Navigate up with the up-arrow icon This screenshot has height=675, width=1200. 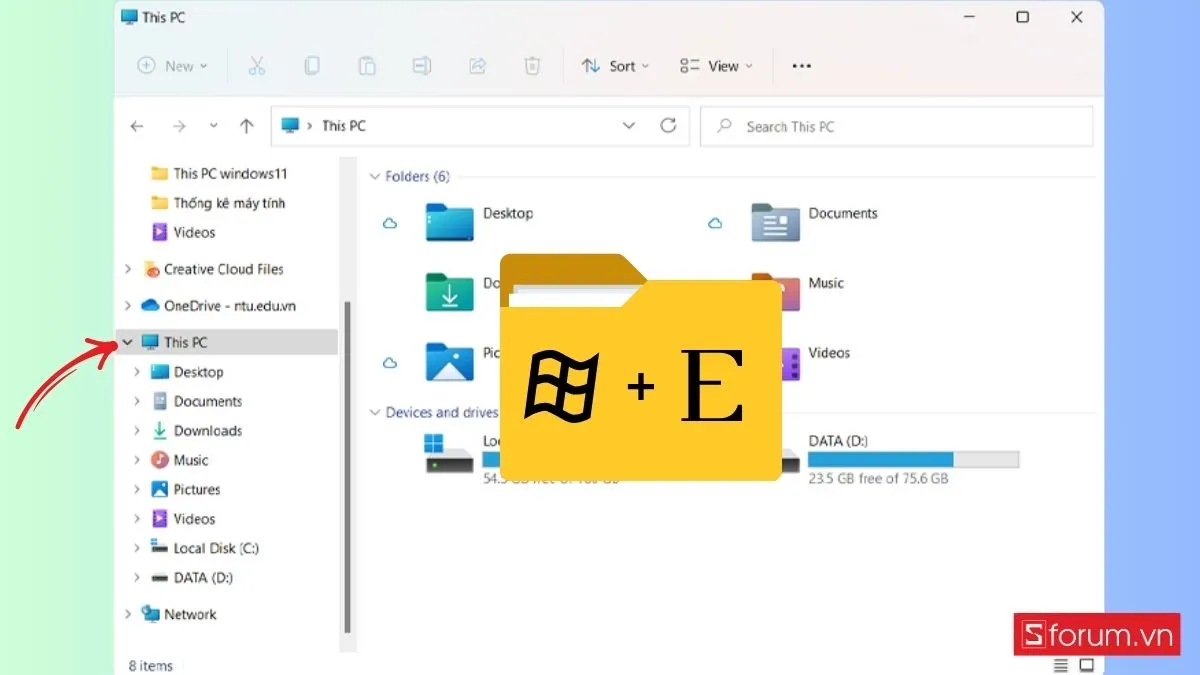click(x=246, y=125)
